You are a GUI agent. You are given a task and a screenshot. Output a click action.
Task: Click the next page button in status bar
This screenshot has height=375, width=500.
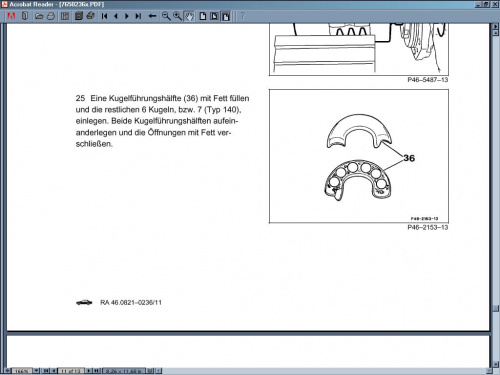pos(89,371)
